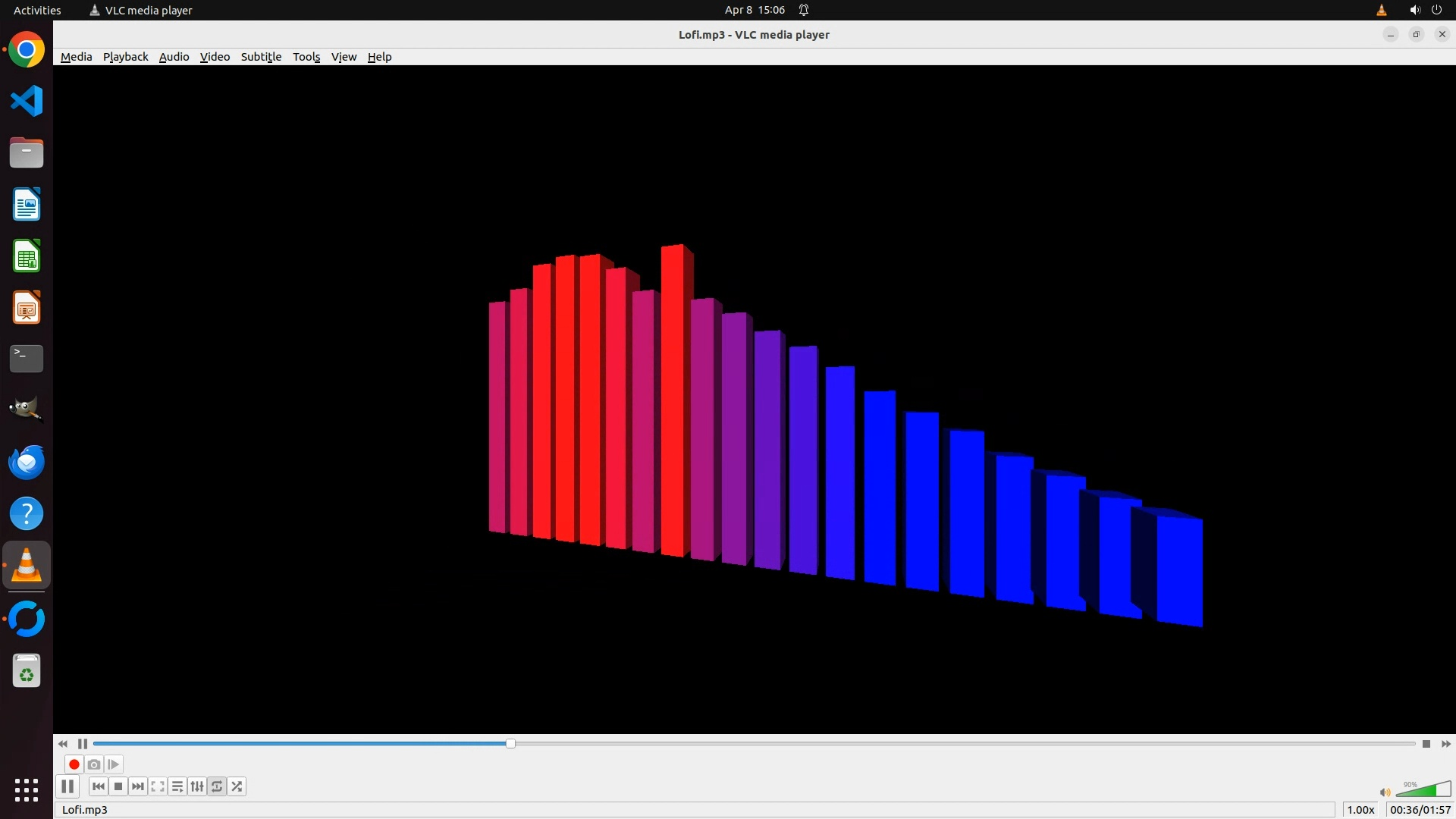Screen dimensions: 1456x819
Task: Go to the previous media track
Action: (x=99, y=786)
